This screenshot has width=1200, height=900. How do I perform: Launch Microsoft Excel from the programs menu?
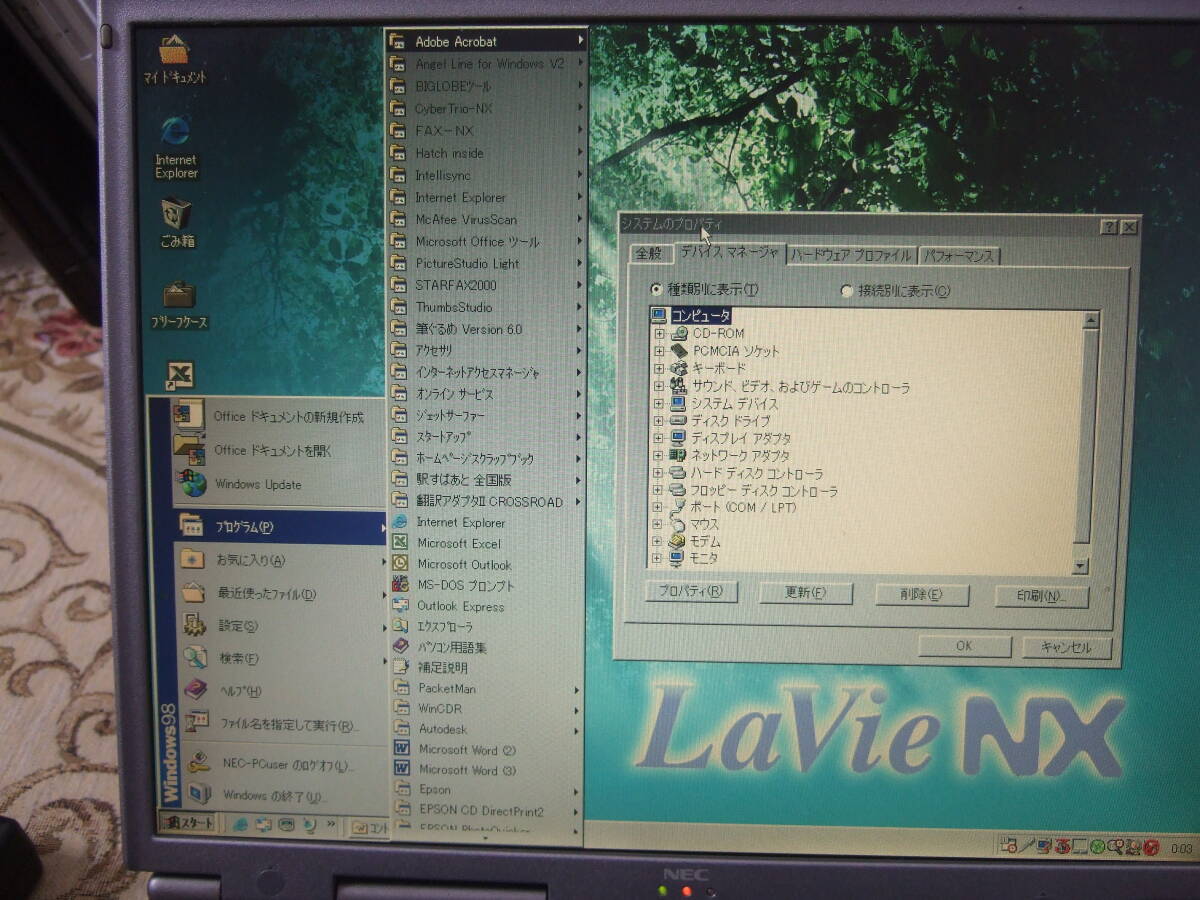tap(458, 544)
